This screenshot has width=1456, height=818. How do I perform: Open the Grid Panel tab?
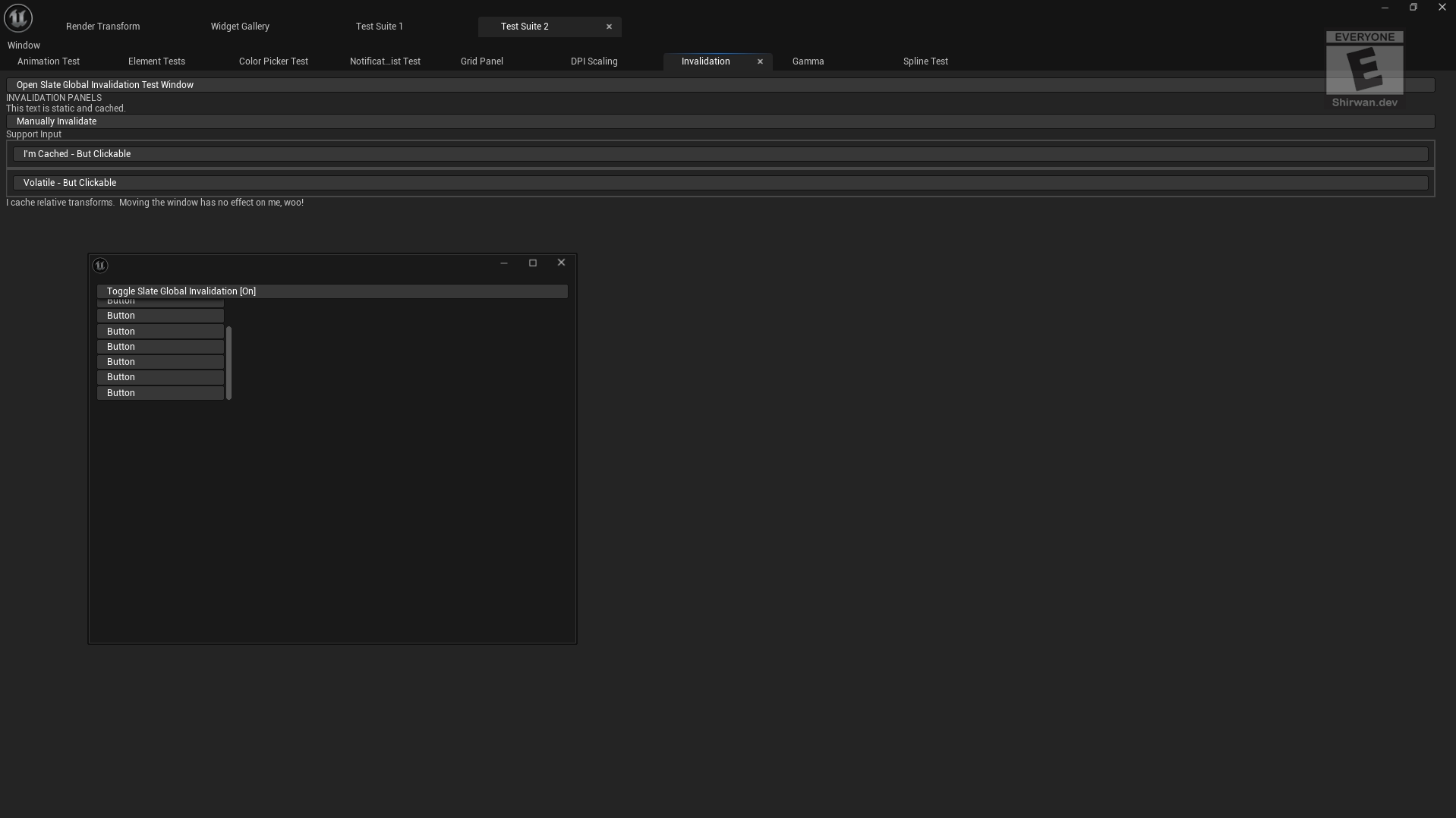click(x=482, y=61)
